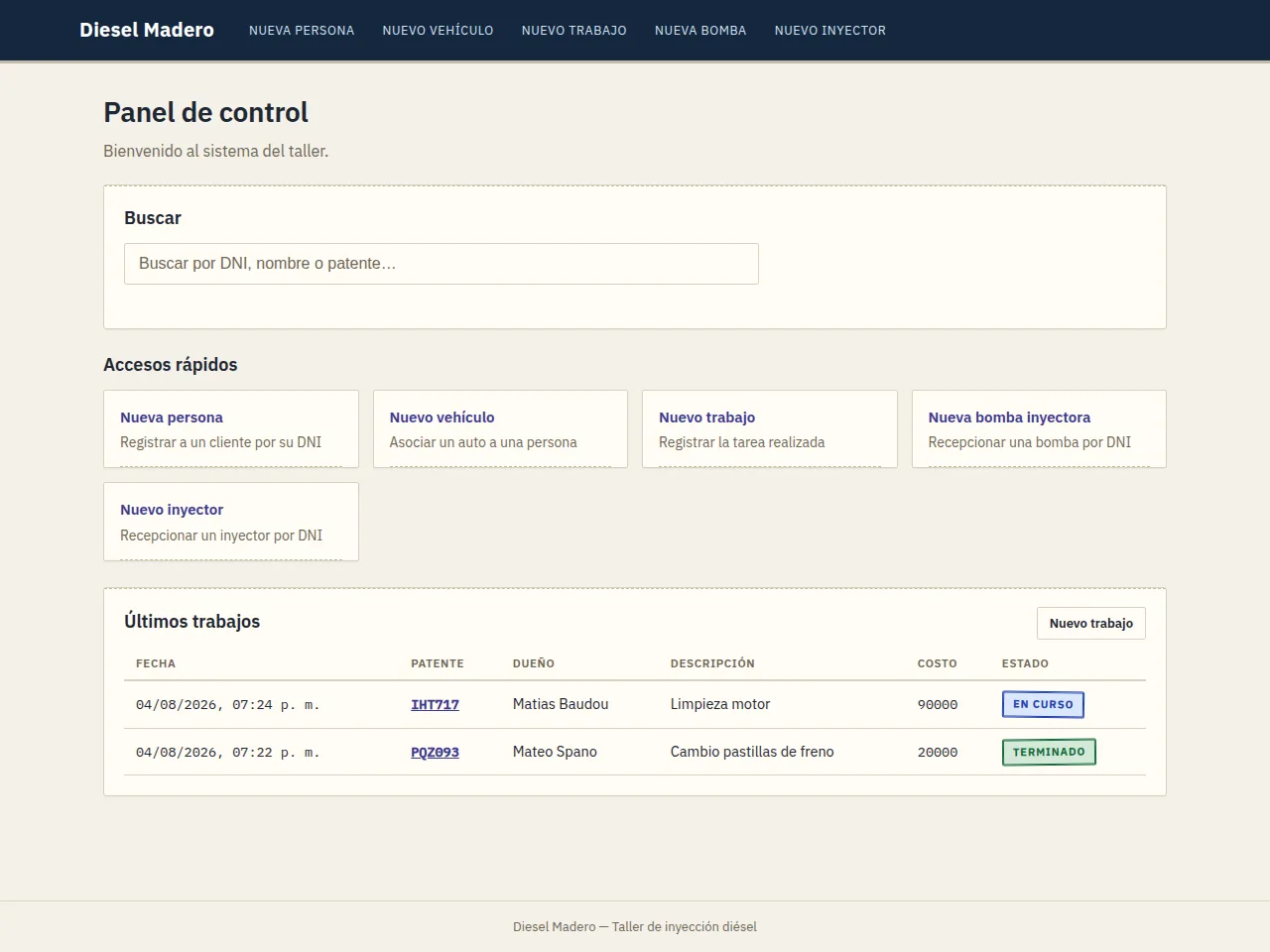Open the Nuevo trabajo quick access card
Viewport: 1270px width, 952px height.
pos(770,429)
